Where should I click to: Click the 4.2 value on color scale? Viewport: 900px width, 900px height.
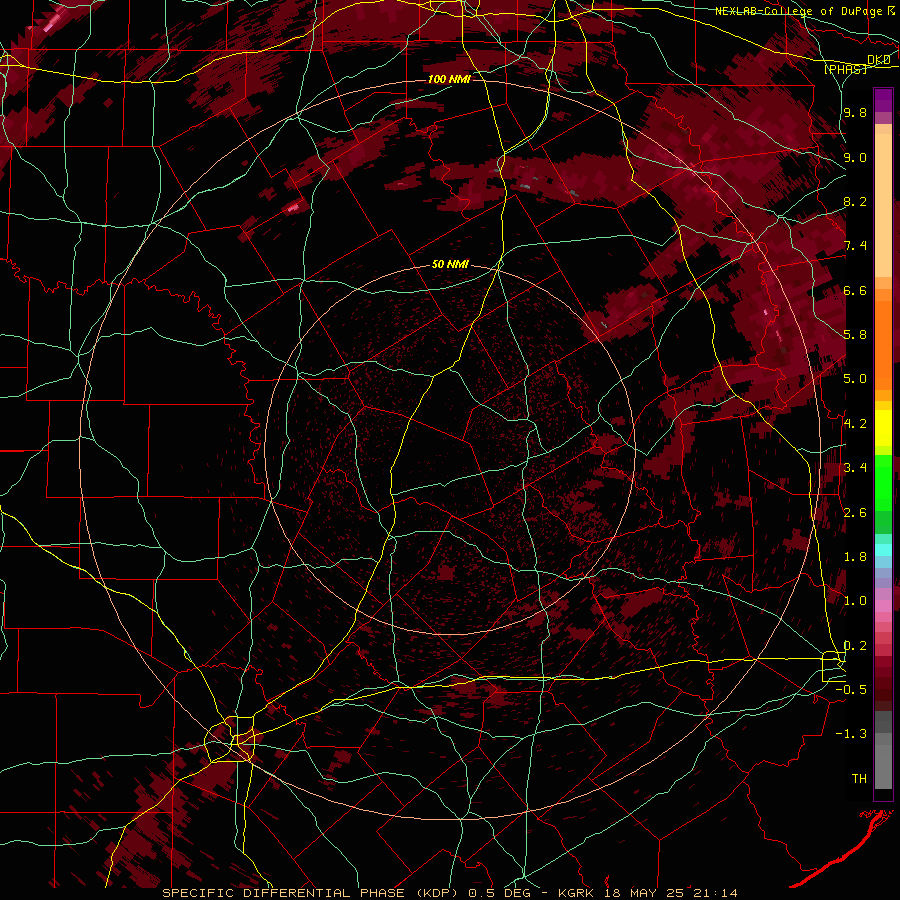pos(855,424)
